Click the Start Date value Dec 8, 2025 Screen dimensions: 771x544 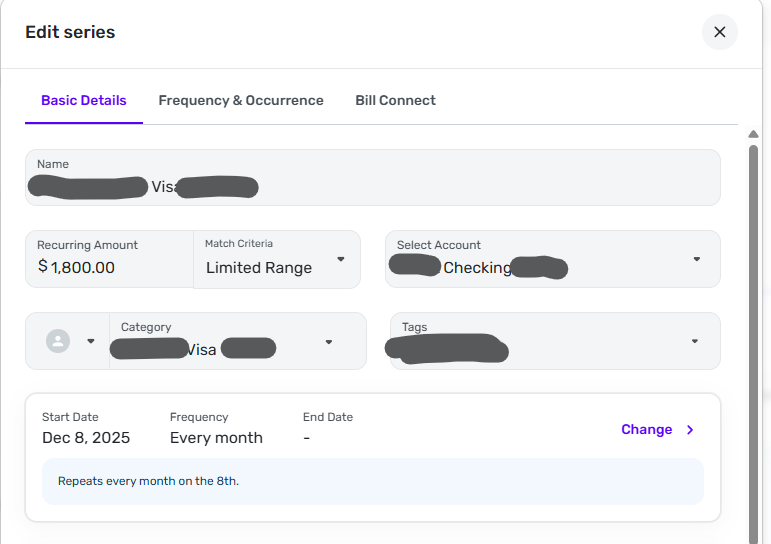tap(86, 438)
